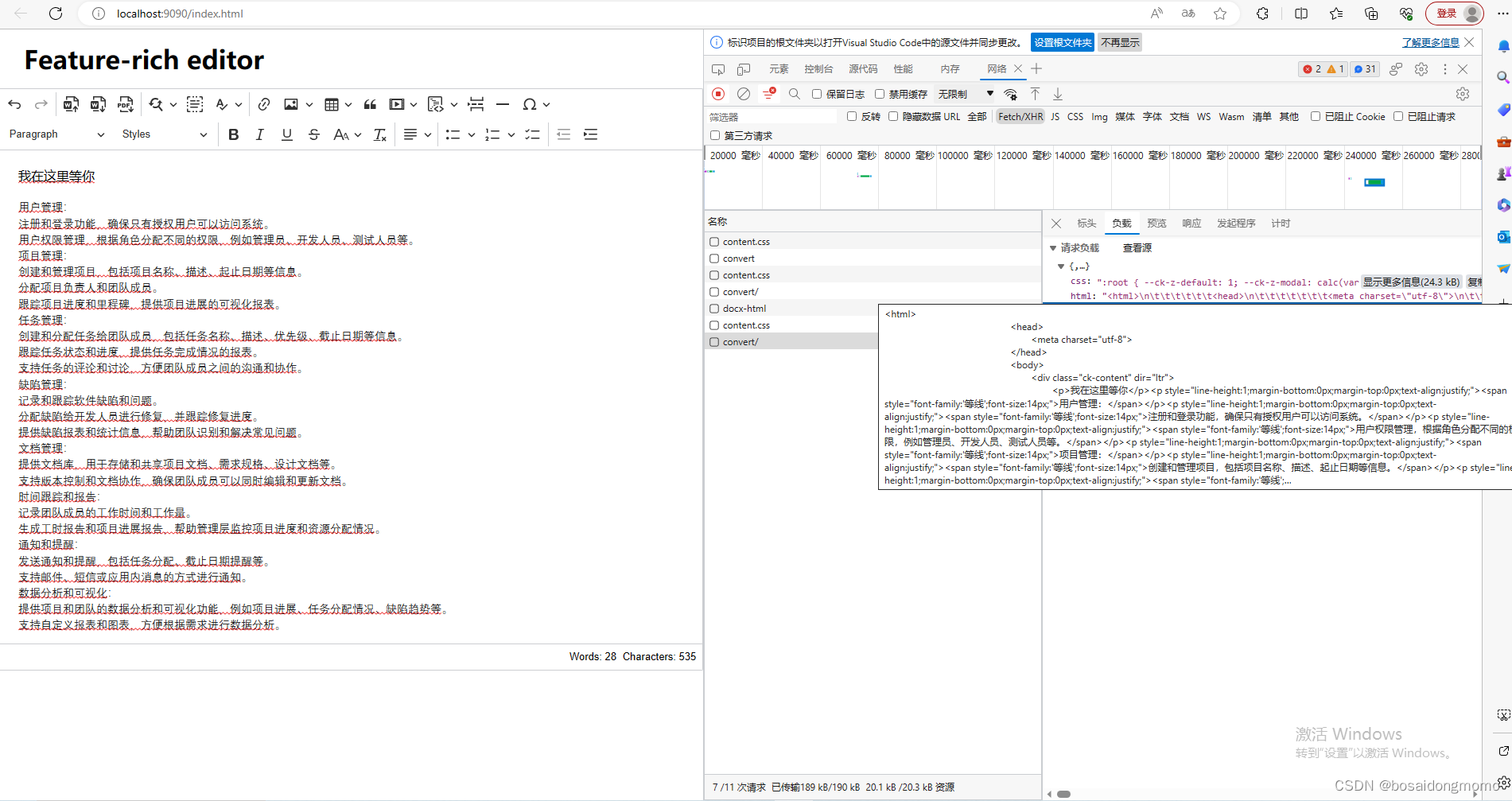Switch to the 控制台 DevTools tab
The width and height of the screenshot is (1512, 801).
tap(818, 69)
